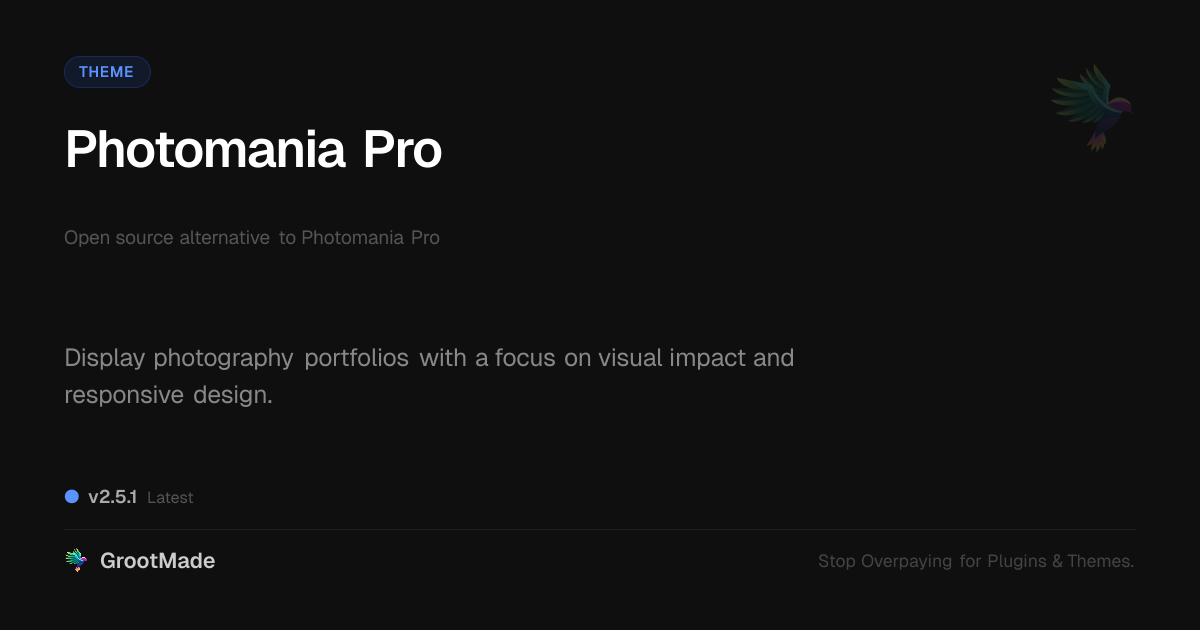Viewport: 1200px width, 630px height.
Task: Click the 'Stop Overpaying' tagline text
Action: point(884,561)
